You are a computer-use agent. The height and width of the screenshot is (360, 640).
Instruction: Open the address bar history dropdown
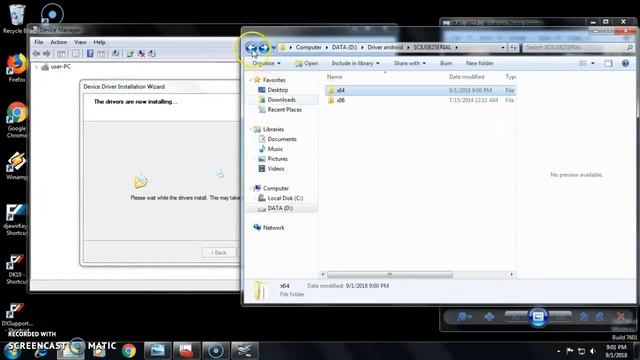(x=502, y=48)
